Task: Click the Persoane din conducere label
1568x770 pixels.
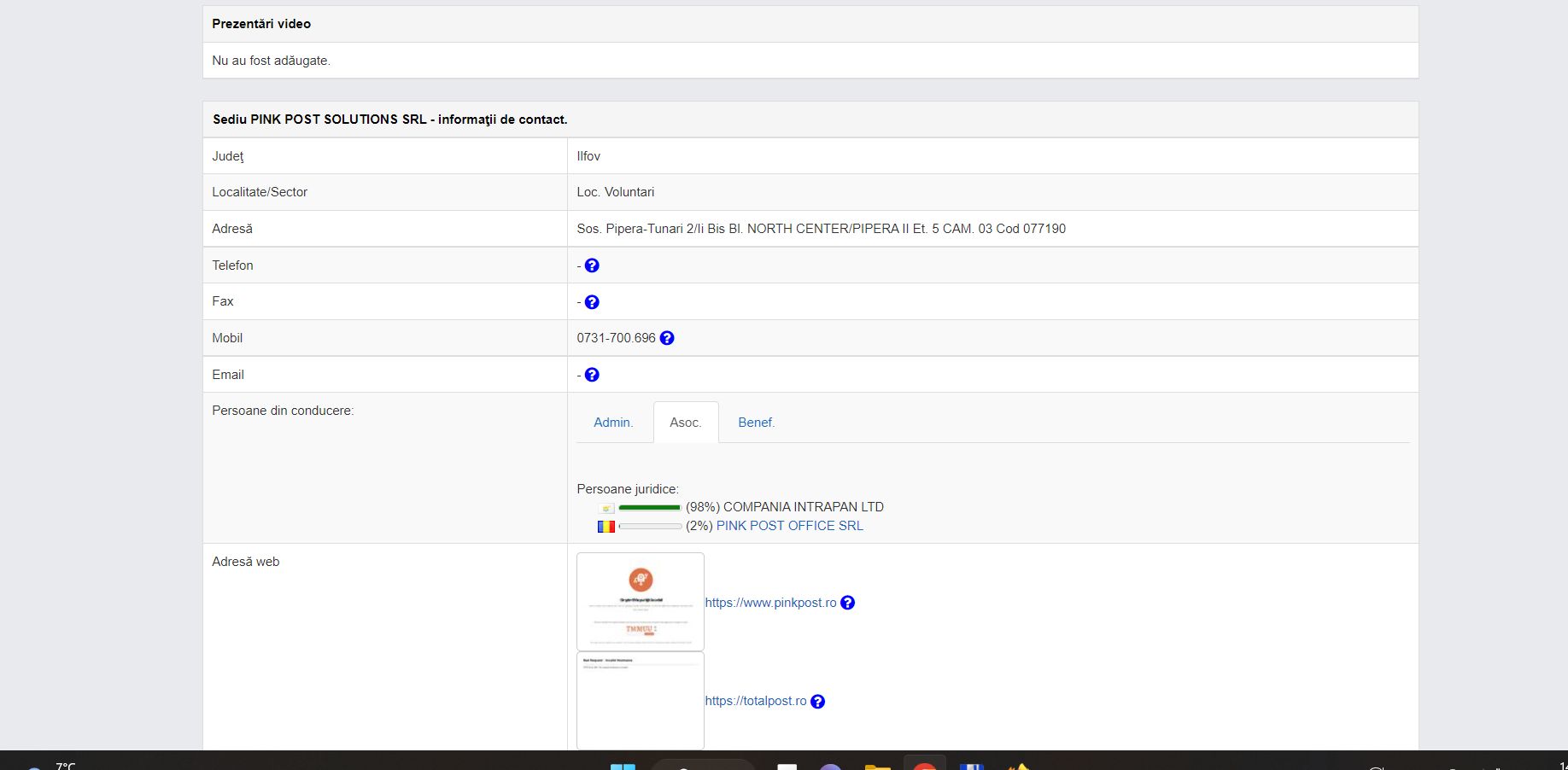Action: [x=283, y=411]
